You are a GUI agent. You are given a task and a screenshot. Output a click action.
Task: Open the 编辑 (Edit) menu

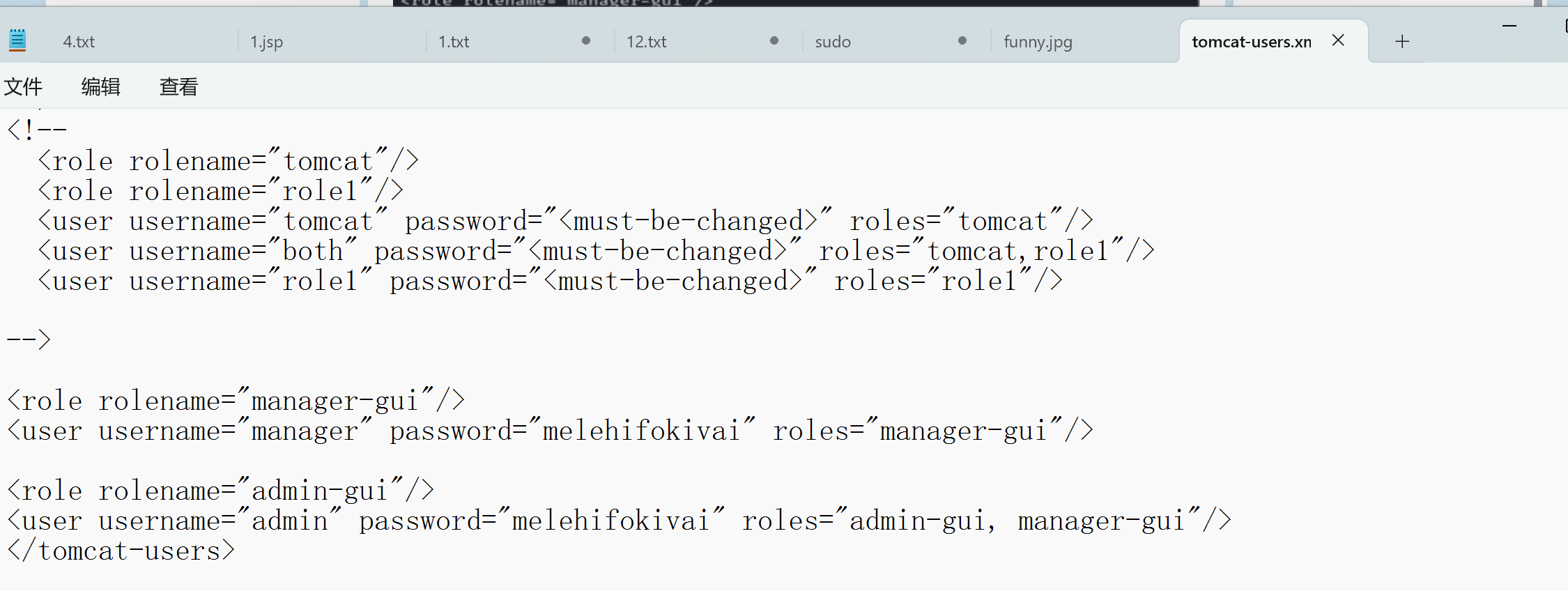101,86
